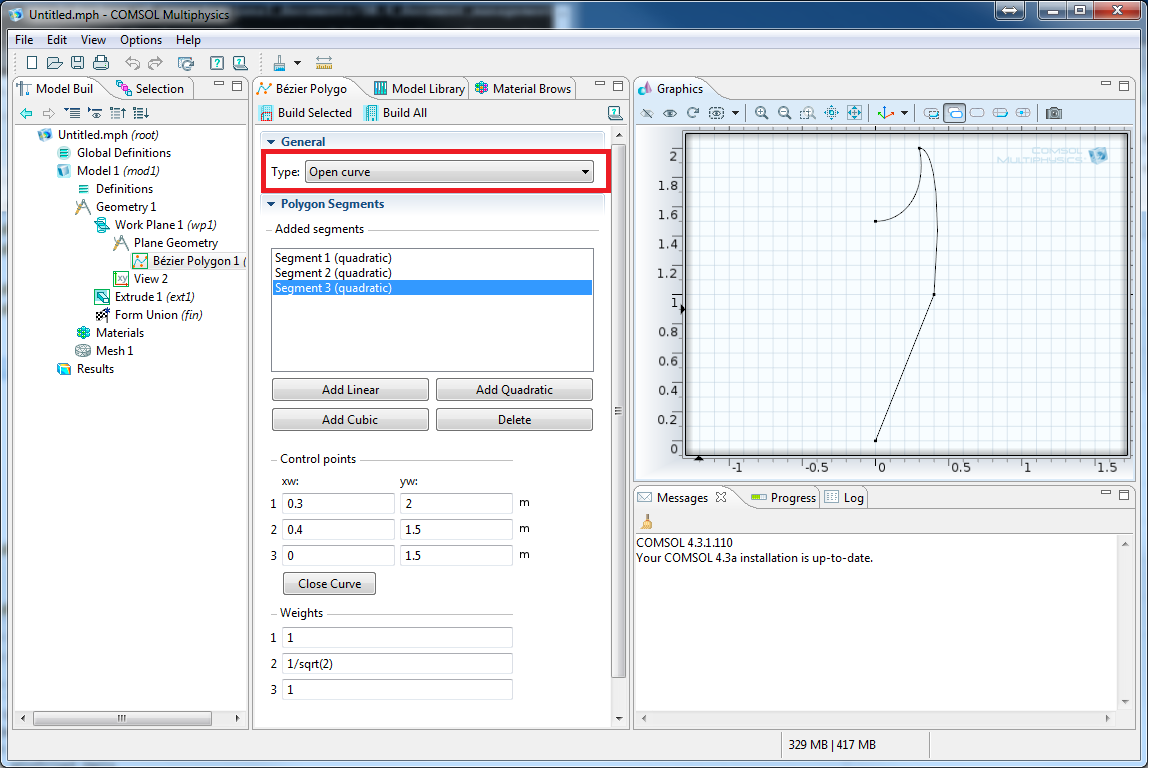Take a snapshot with the camera icon
1152x768 pixels.
1053,113
